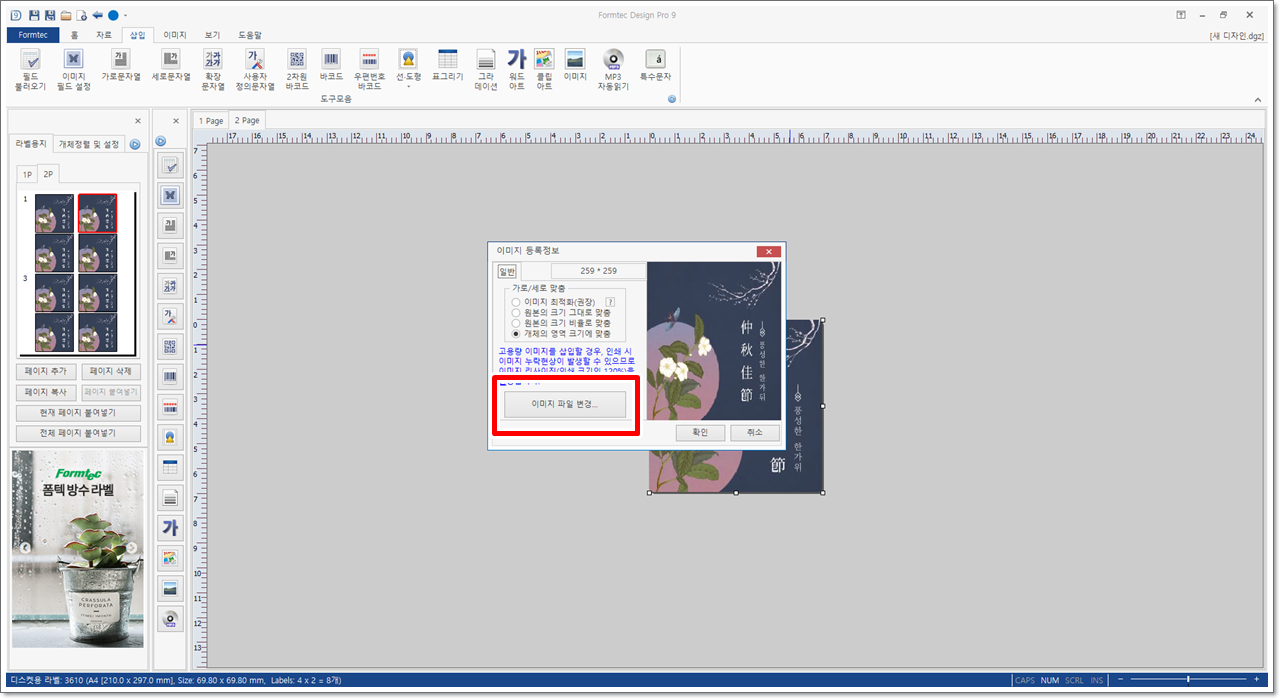Open MP3 자동읽기 tool
This screenshot has height=699, width=1280.
click(613, 69)
